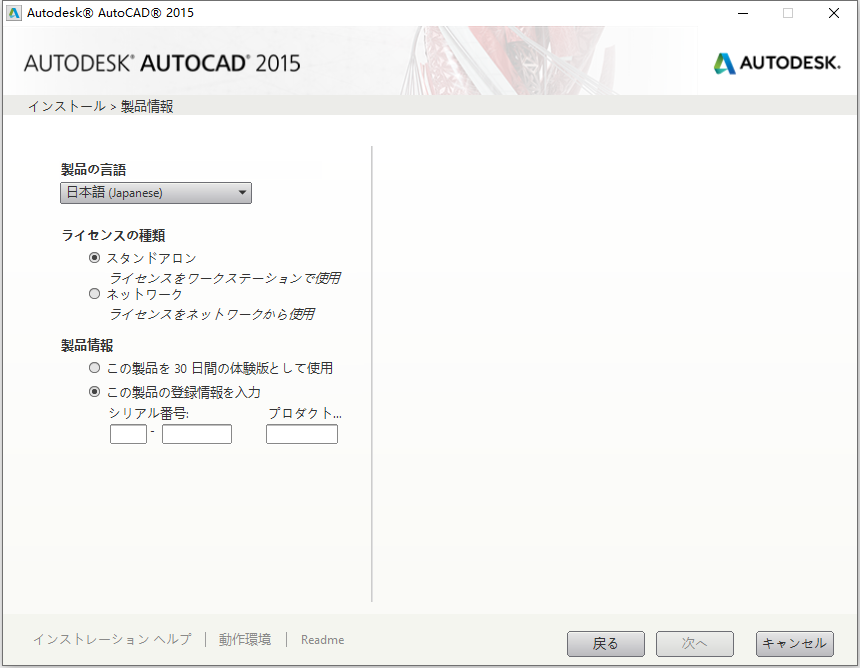Click the ライセンスをネットワークから使用 description
This screenshot has height=668, width=860.
(211, 314)
